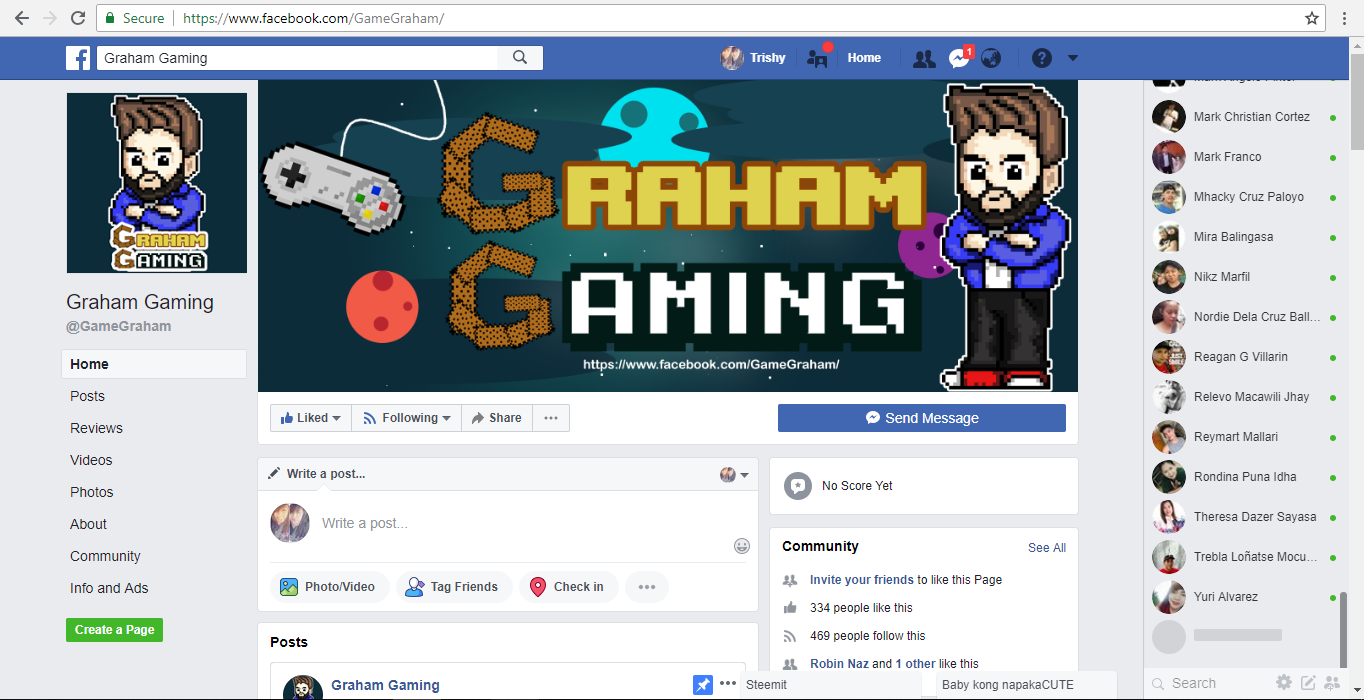
Task: Bookmark this page with star icon
Action: 1312,18
